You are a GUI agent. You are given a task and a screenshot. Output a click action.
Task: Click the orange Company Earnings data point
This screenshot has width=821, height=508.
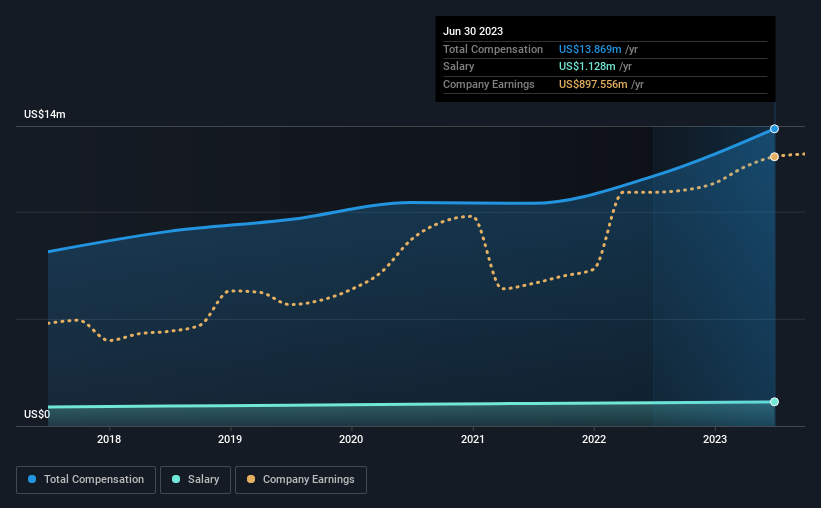pyautogui.click(x=774, y=157)
